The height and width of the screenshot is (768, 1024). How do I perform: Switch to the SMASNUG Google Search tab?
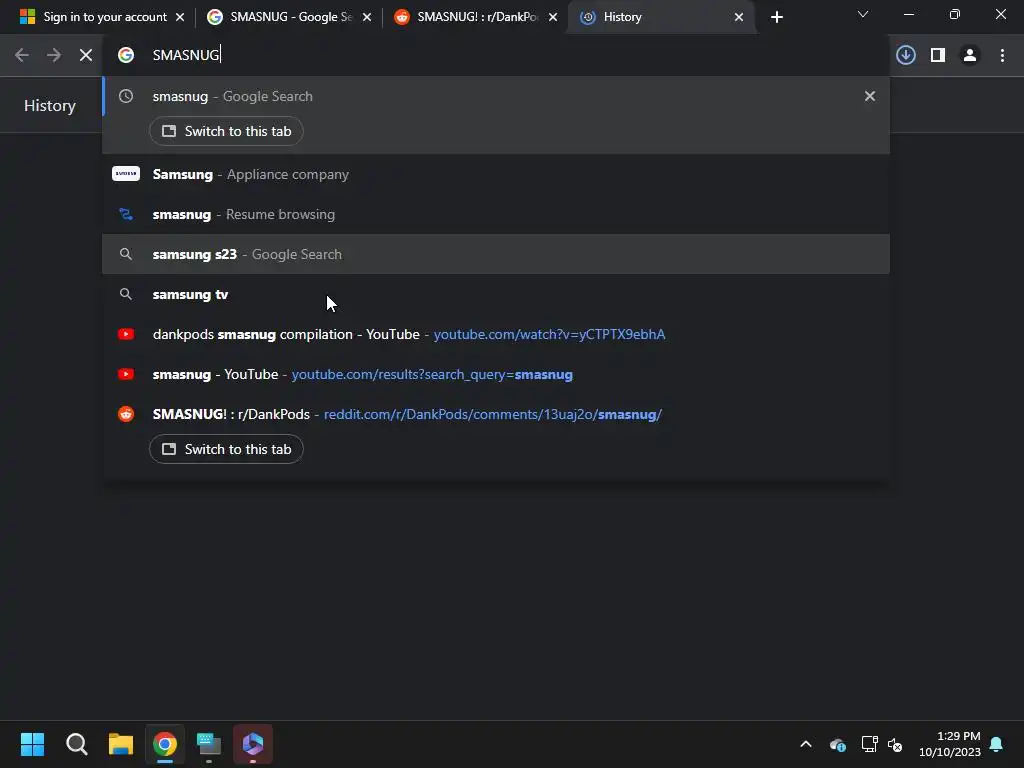(287, 17)
